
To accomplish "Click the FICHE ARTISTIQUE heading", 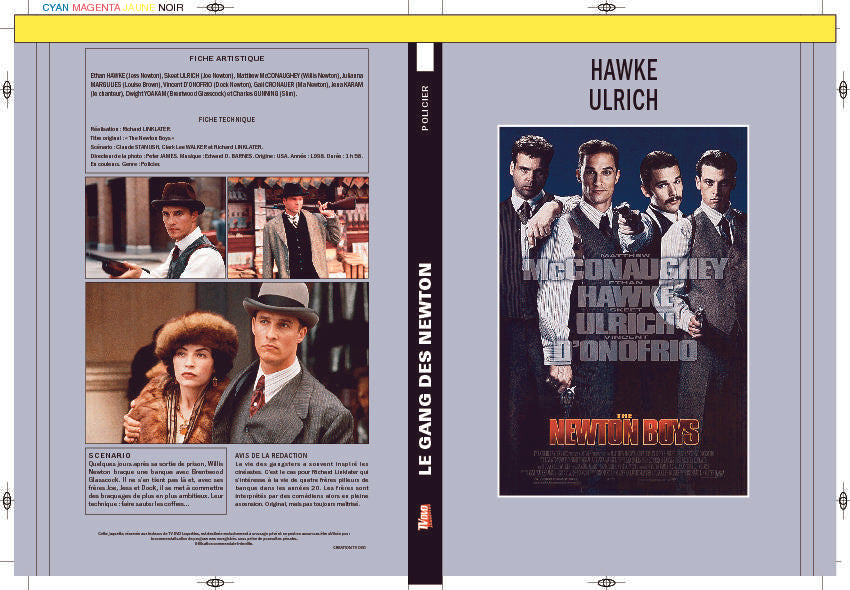I will (x=227, y=59).
